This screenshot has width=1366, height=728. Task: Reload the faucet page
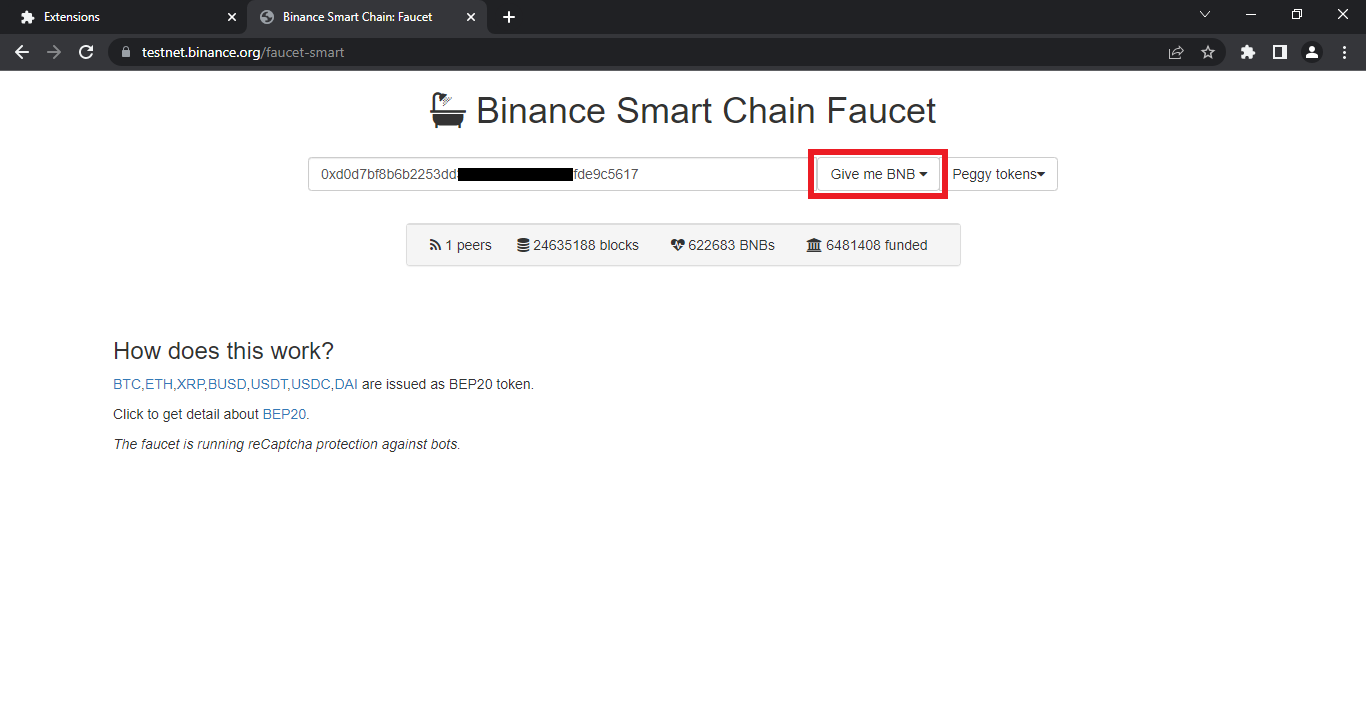click(x=86, y=52)
